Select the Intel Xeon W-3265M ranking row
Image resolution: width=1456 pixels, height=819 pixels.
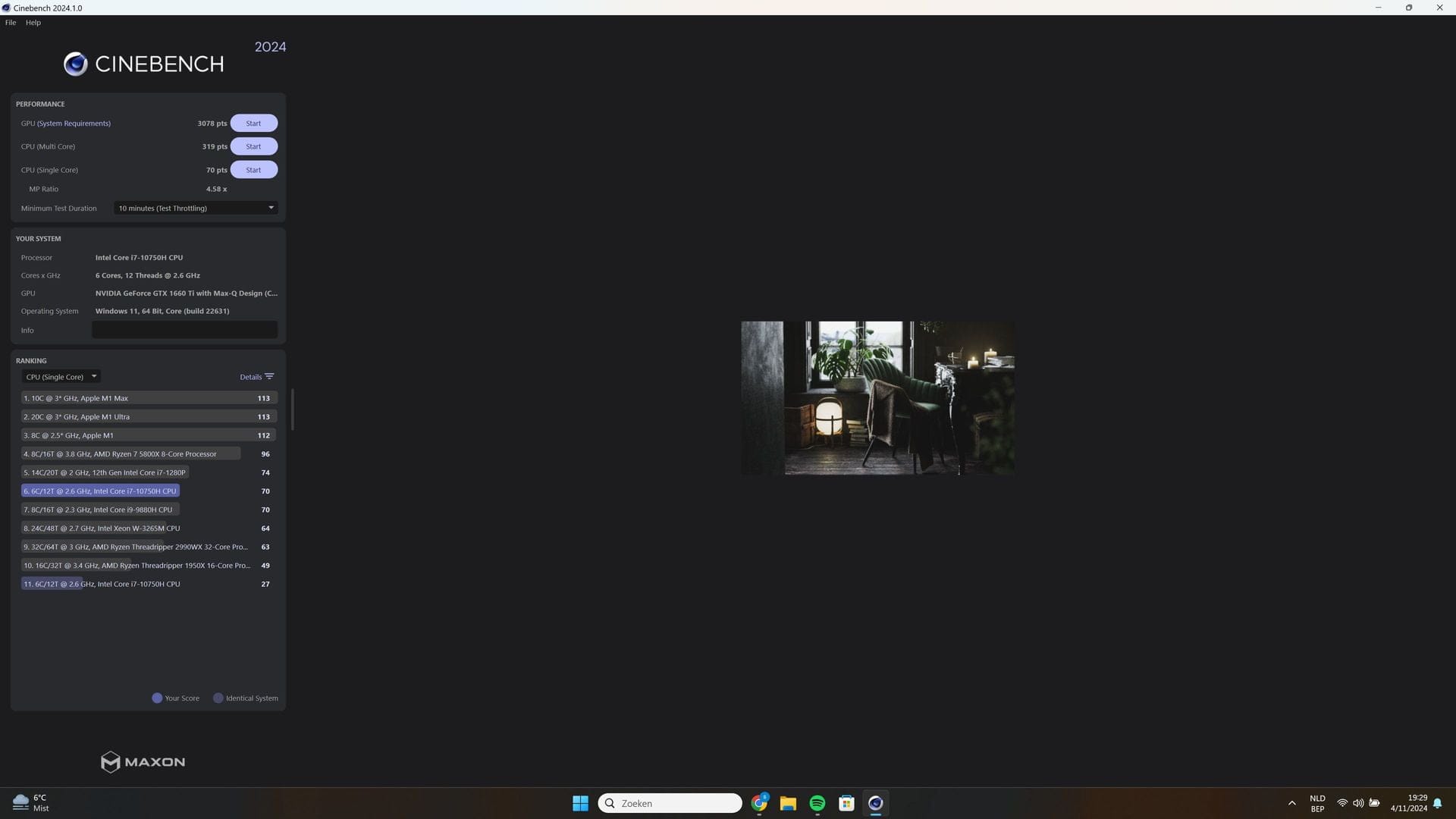(x=149, y=528)
